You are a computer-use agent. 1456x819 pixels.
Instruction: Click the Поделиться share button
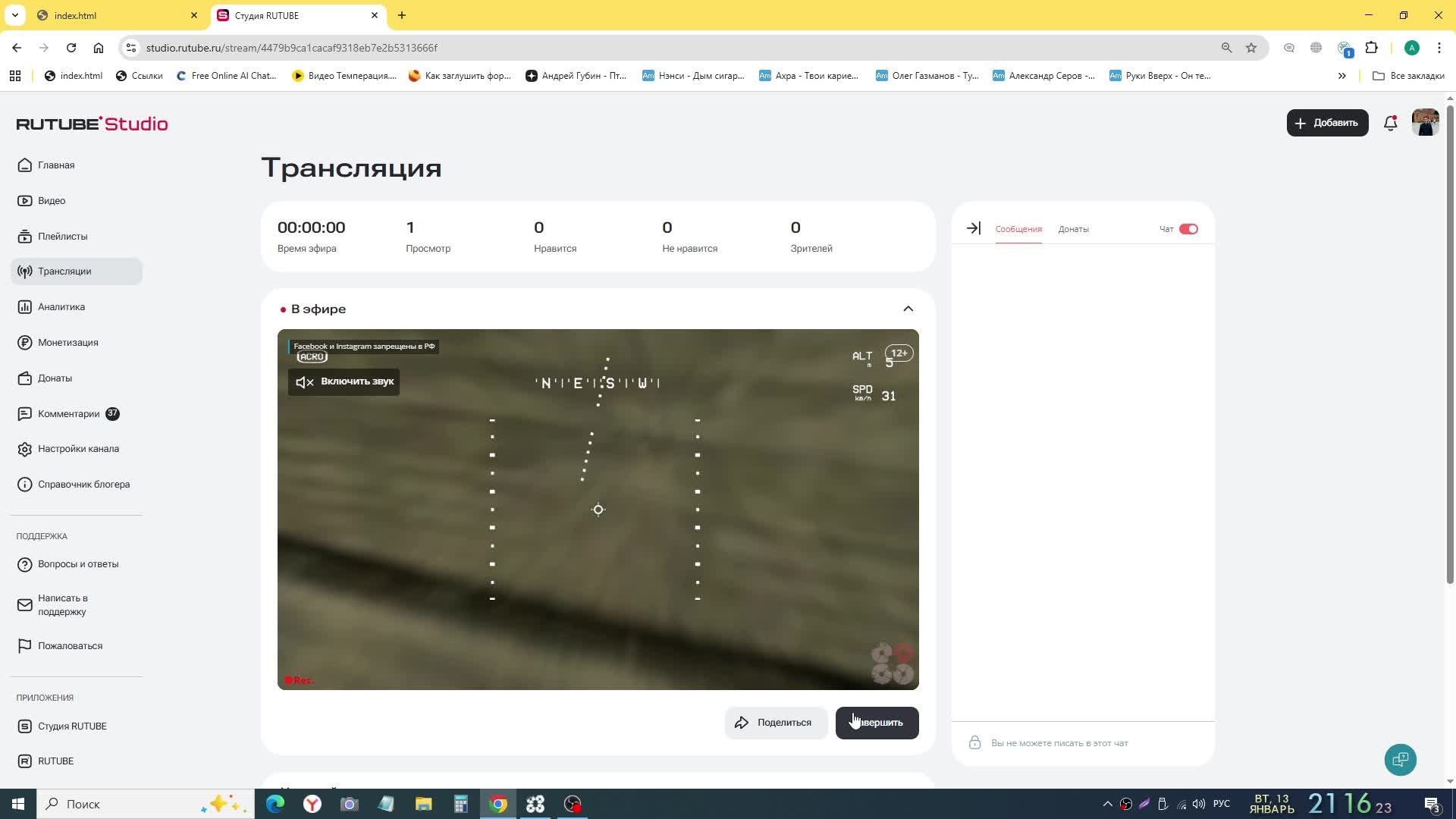tap(773, 723)
